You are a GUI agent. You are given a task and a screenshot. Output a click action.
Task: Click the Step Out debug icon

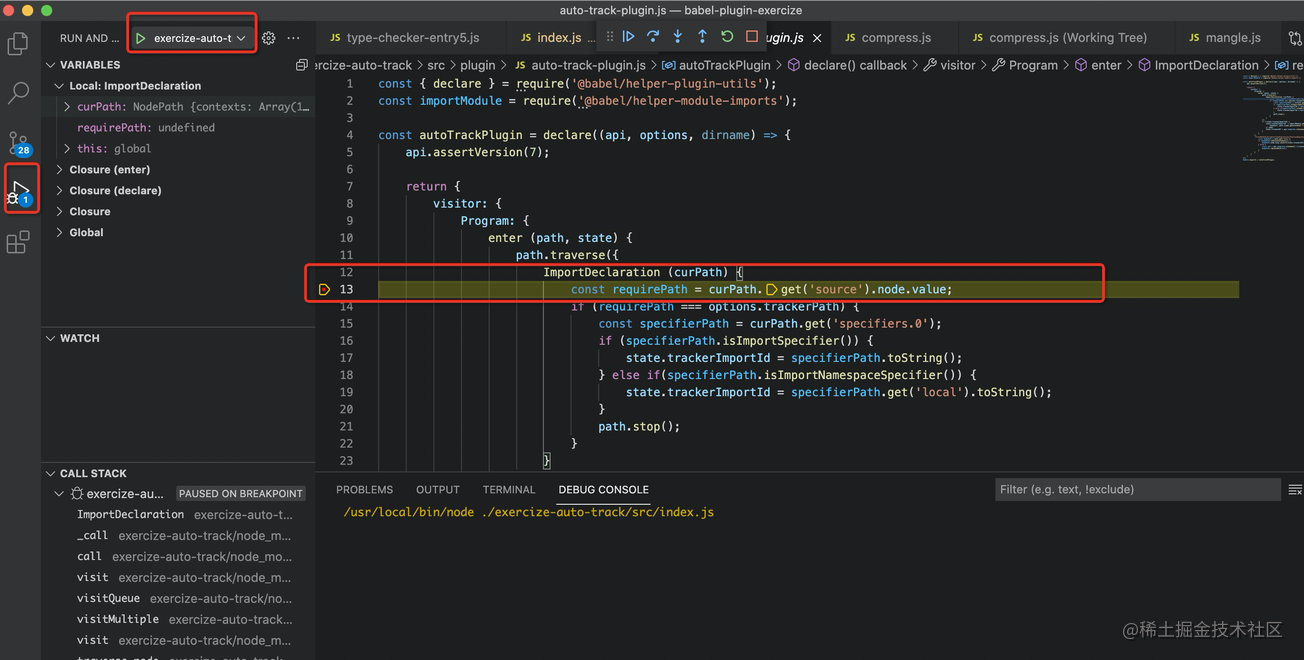(702, 37)
